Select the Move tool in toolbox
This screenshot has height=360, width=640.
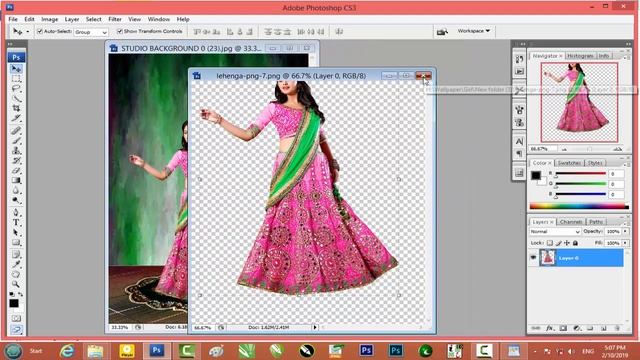tap(16, 68)
